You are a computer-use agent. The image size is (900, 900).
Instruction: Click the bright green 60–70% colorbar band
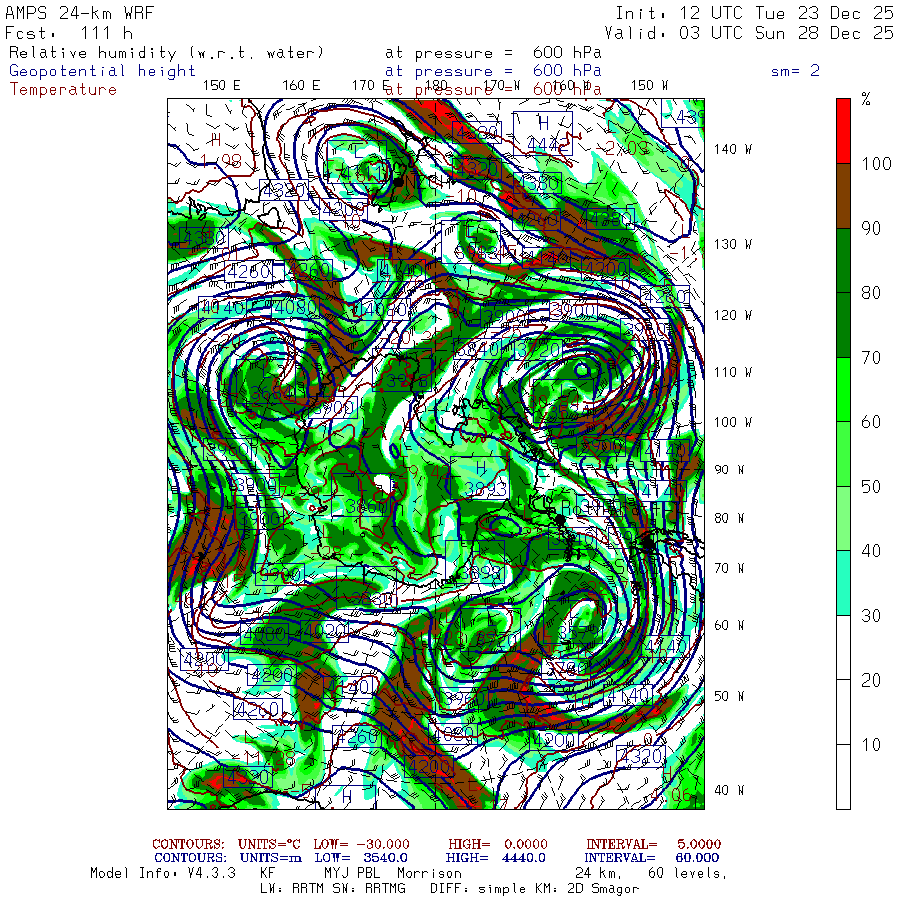point(843,390)
